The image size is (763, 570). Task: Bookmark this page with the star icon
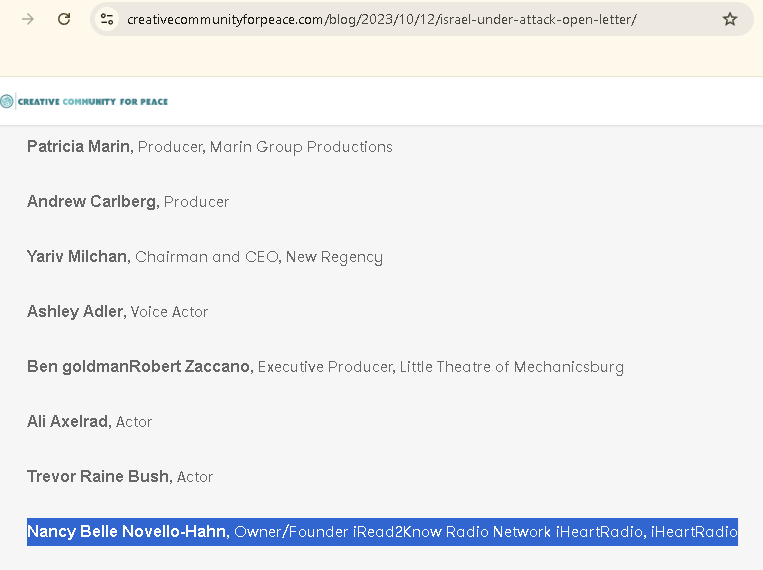[x=729, y=19]
